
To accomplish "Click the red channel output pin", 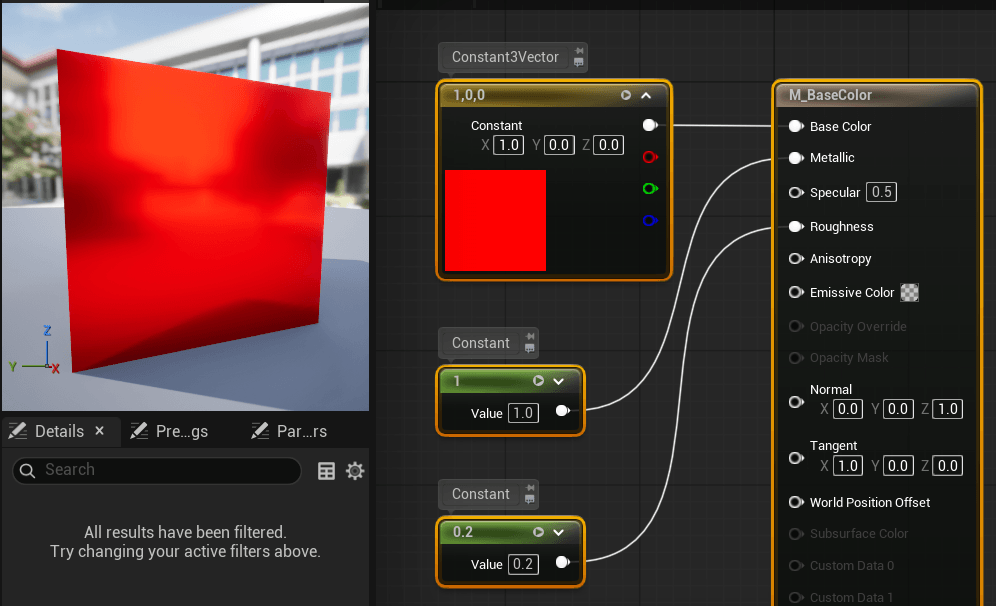I will [x=650, y=157].
